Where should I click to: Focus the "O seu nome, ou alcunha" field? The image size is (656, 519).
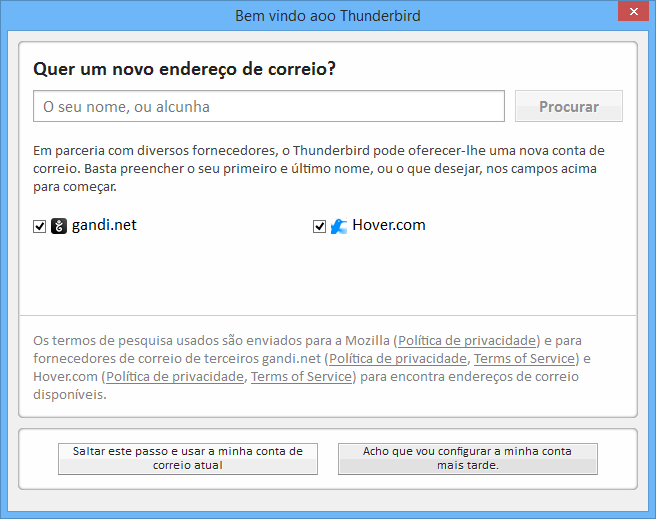point(268,106)
